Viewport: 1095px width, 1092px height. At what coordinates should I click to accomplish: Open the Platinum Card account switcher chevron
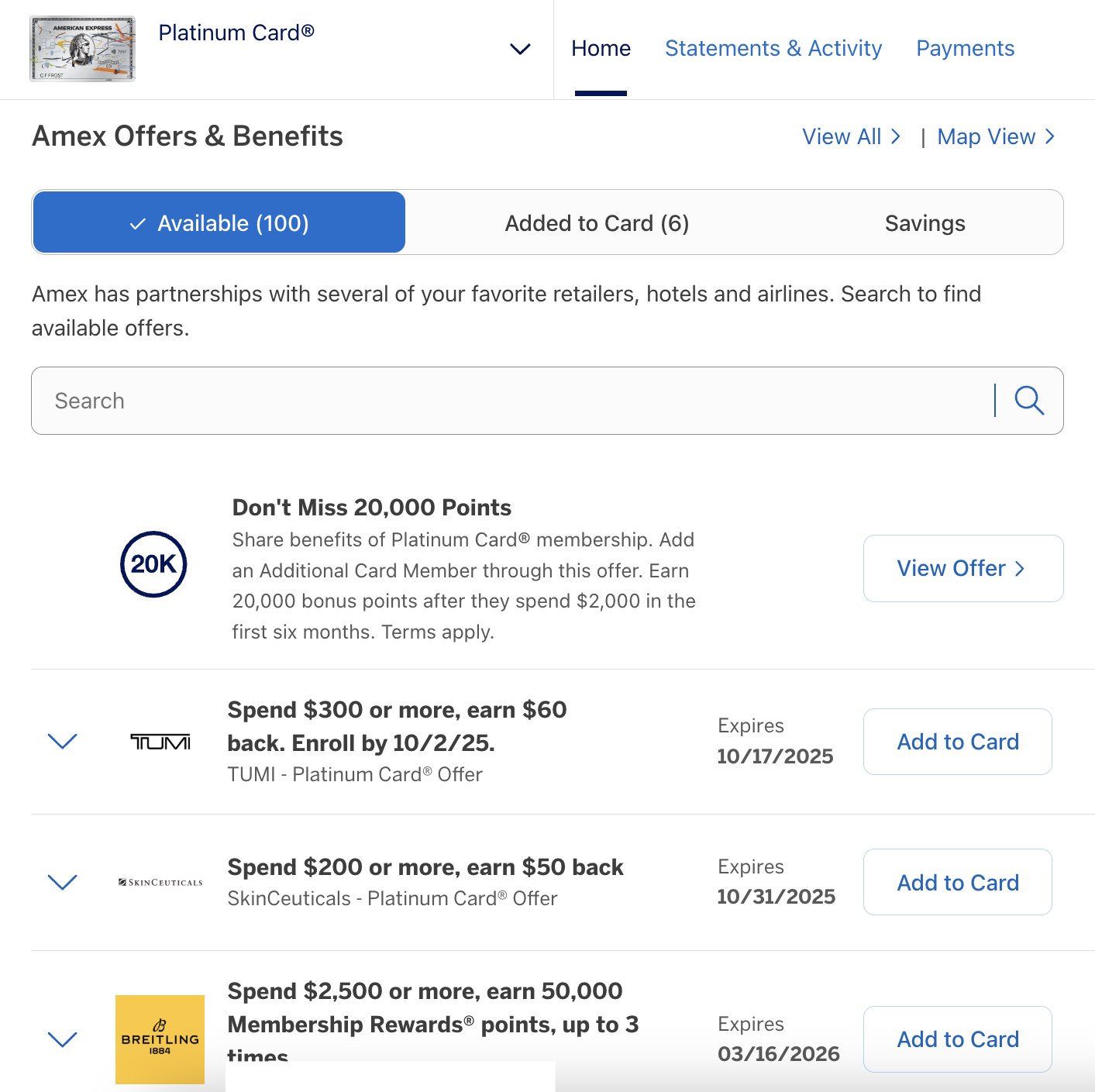pyautogui.click(x=520, y=49)
